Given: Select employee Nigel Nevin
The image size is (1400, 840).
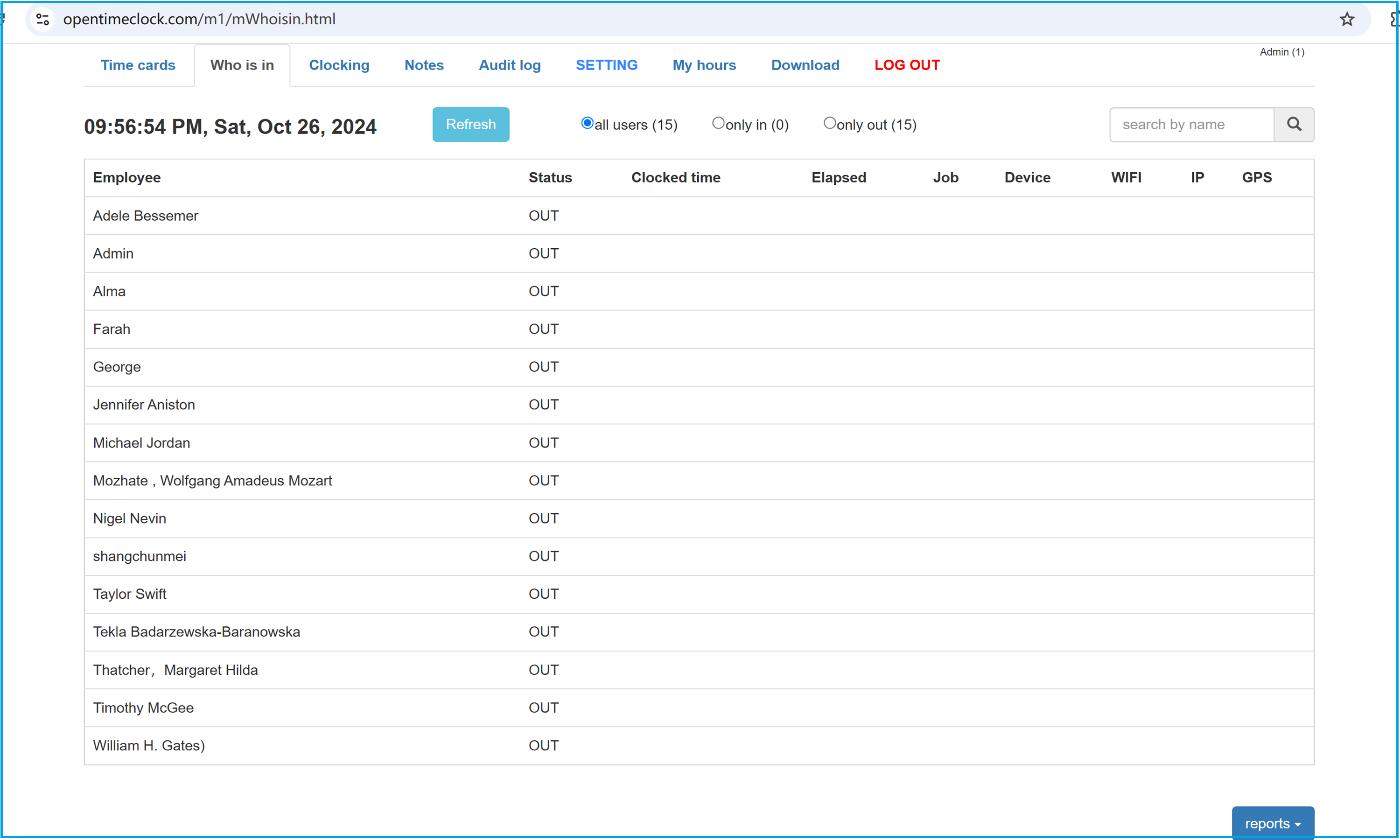Looking at the screenshot, I should pos(130,518).
